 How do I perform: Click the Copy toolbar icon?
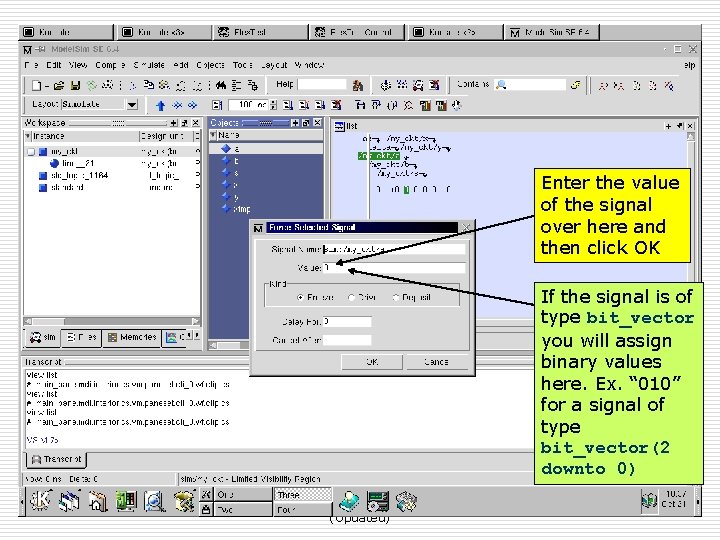[149, 85]
